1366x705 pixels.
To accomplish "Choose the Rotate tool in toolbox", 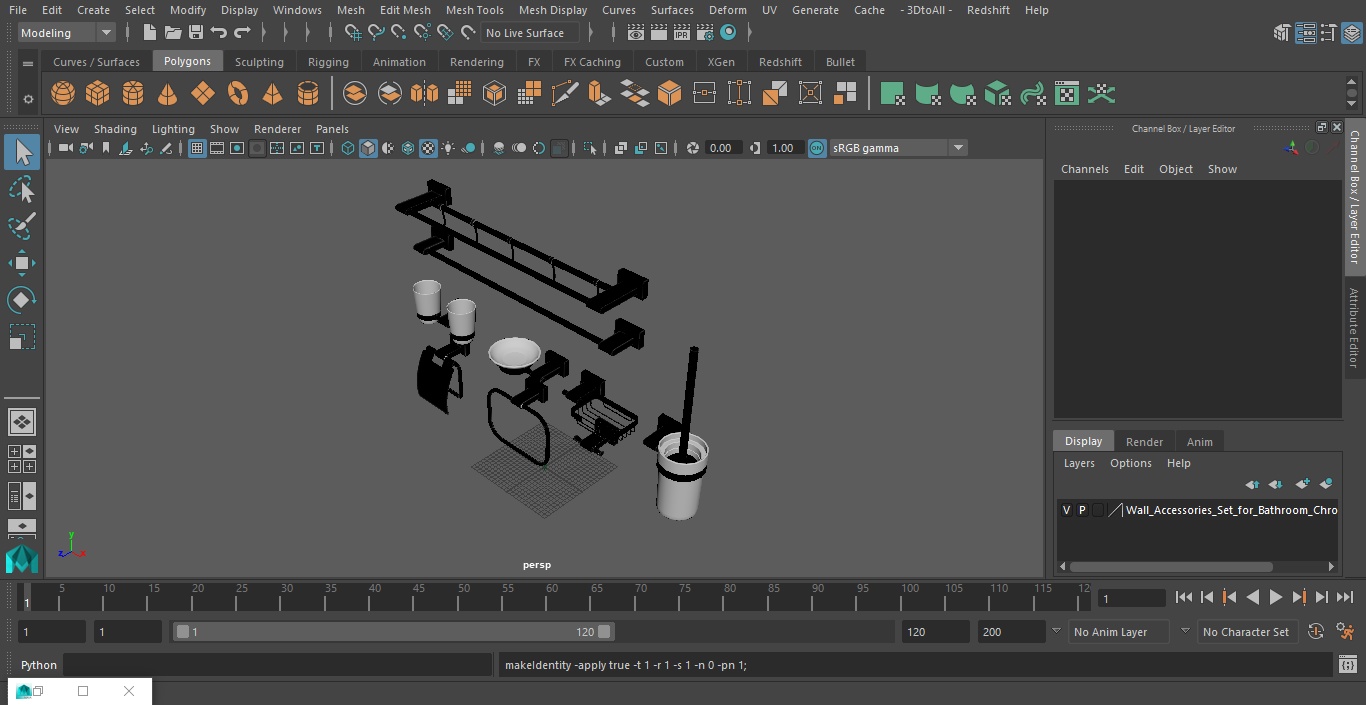I will [x=22, y=300].
